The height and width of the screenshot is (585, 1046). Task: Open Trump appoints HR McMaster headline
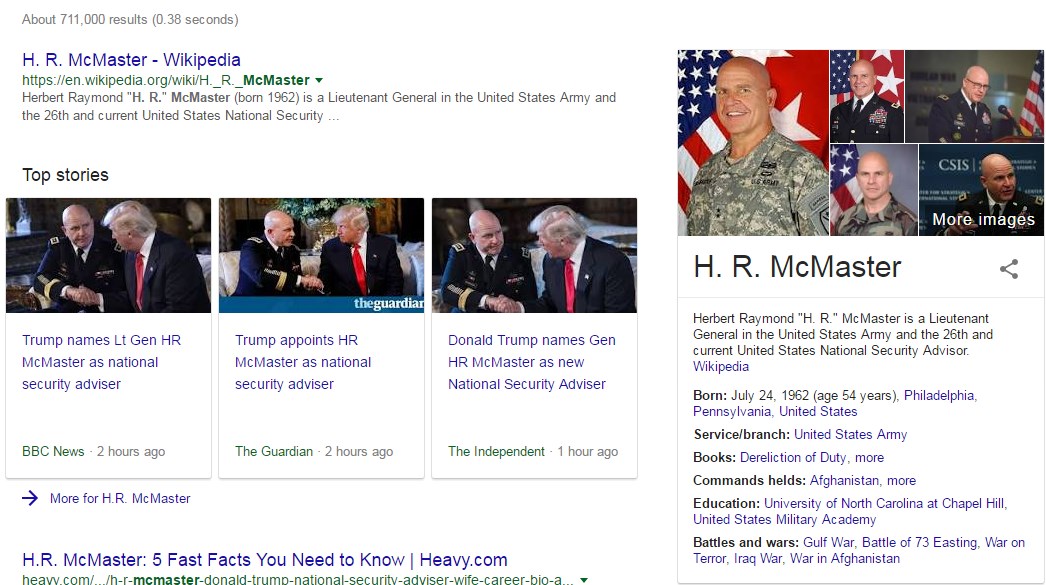coord(303,362)
